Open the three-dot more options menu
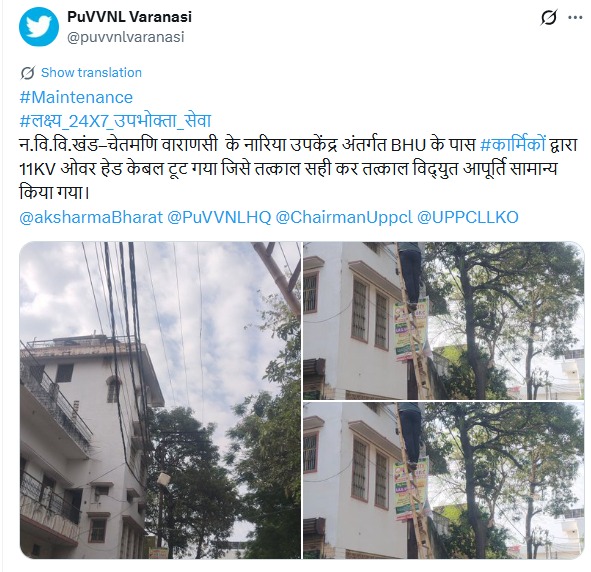This screenshot has height=572, width=591. coord(575,17)
